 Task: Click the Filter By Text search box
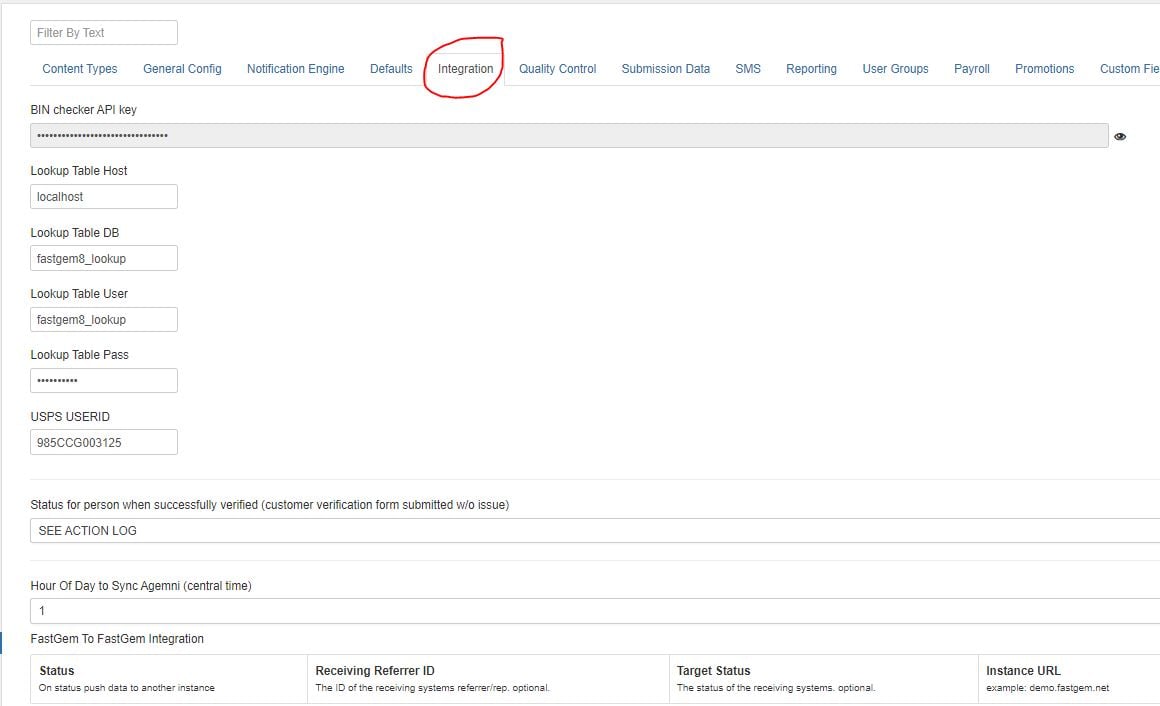[x=104, y=33]
